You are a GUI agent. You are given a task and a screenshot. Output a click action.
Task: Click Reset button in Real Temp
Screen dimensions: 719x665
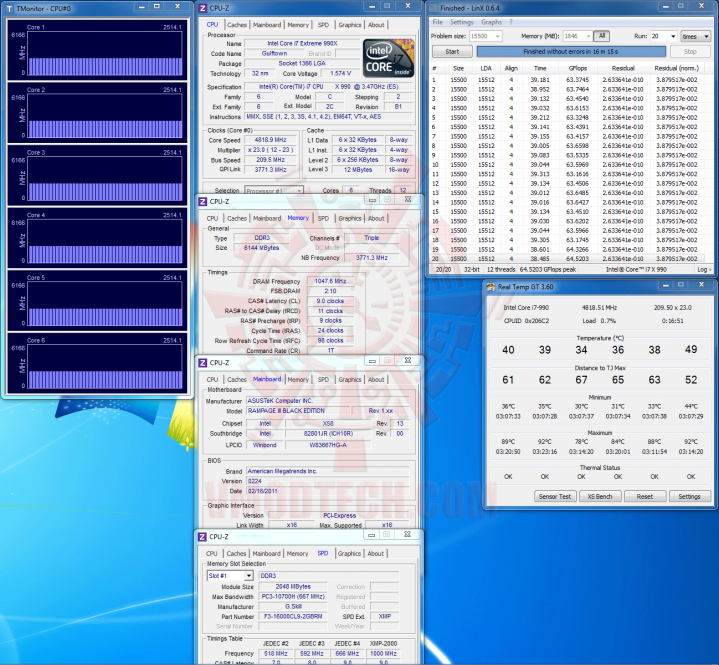point(645,496)
